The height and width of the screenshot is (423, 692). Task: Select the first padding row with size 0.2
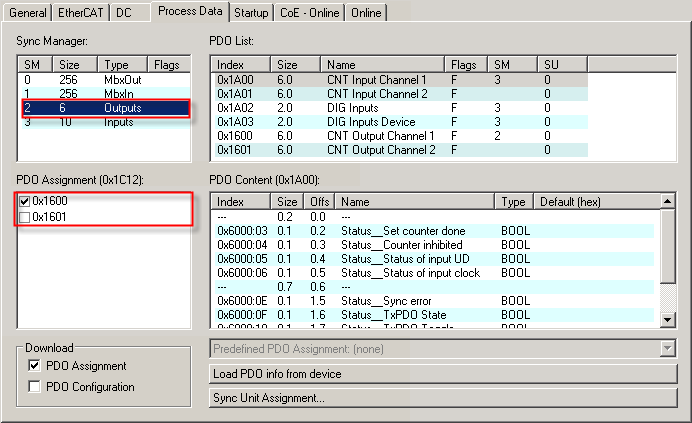pyautogui.click(x=434, y=217)
